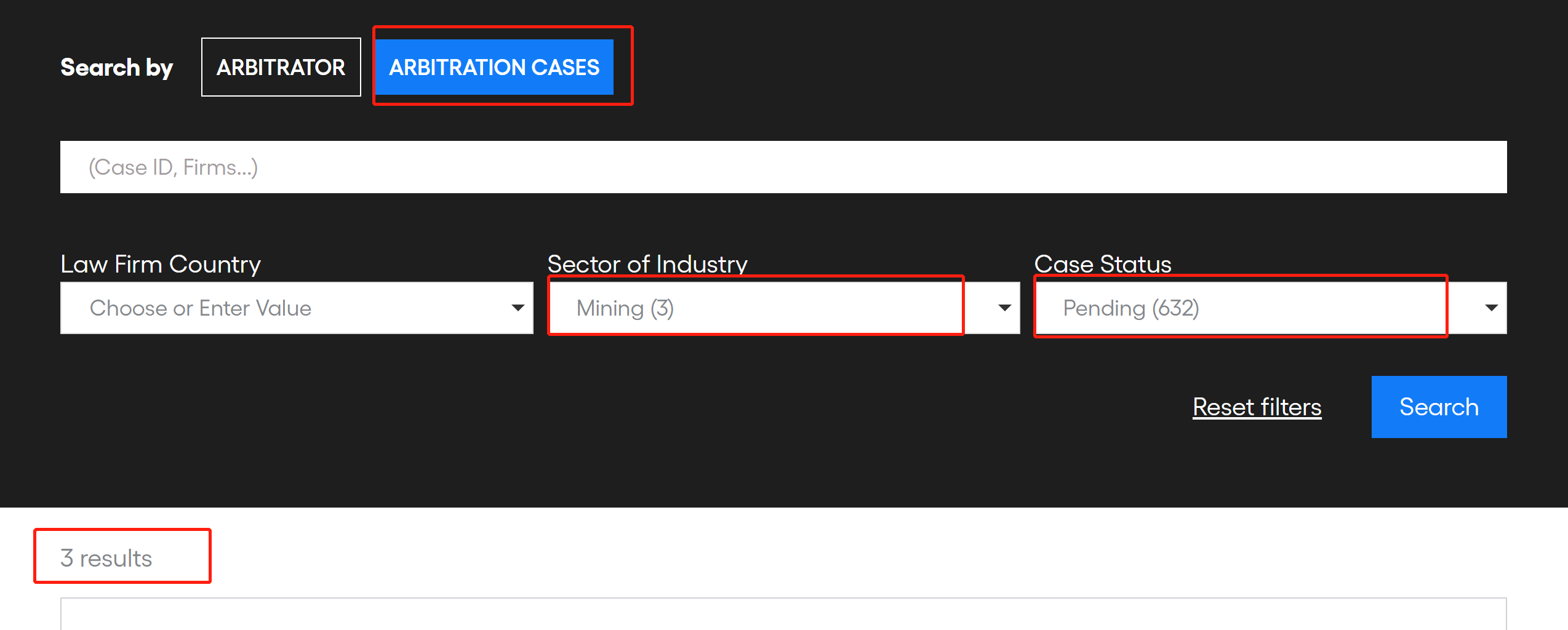This screenshot has height=630, width=1568.
Task: Click the "Law Firm Country" label
Action: (x=161, y=264)
